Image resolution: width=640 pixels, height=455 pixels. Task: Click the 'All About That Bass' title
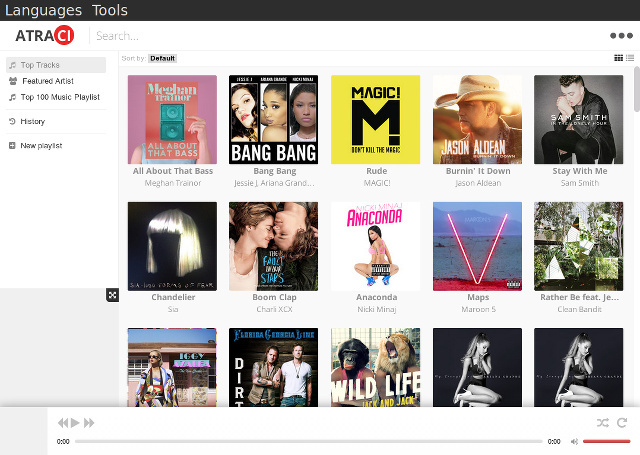[173, 171]
